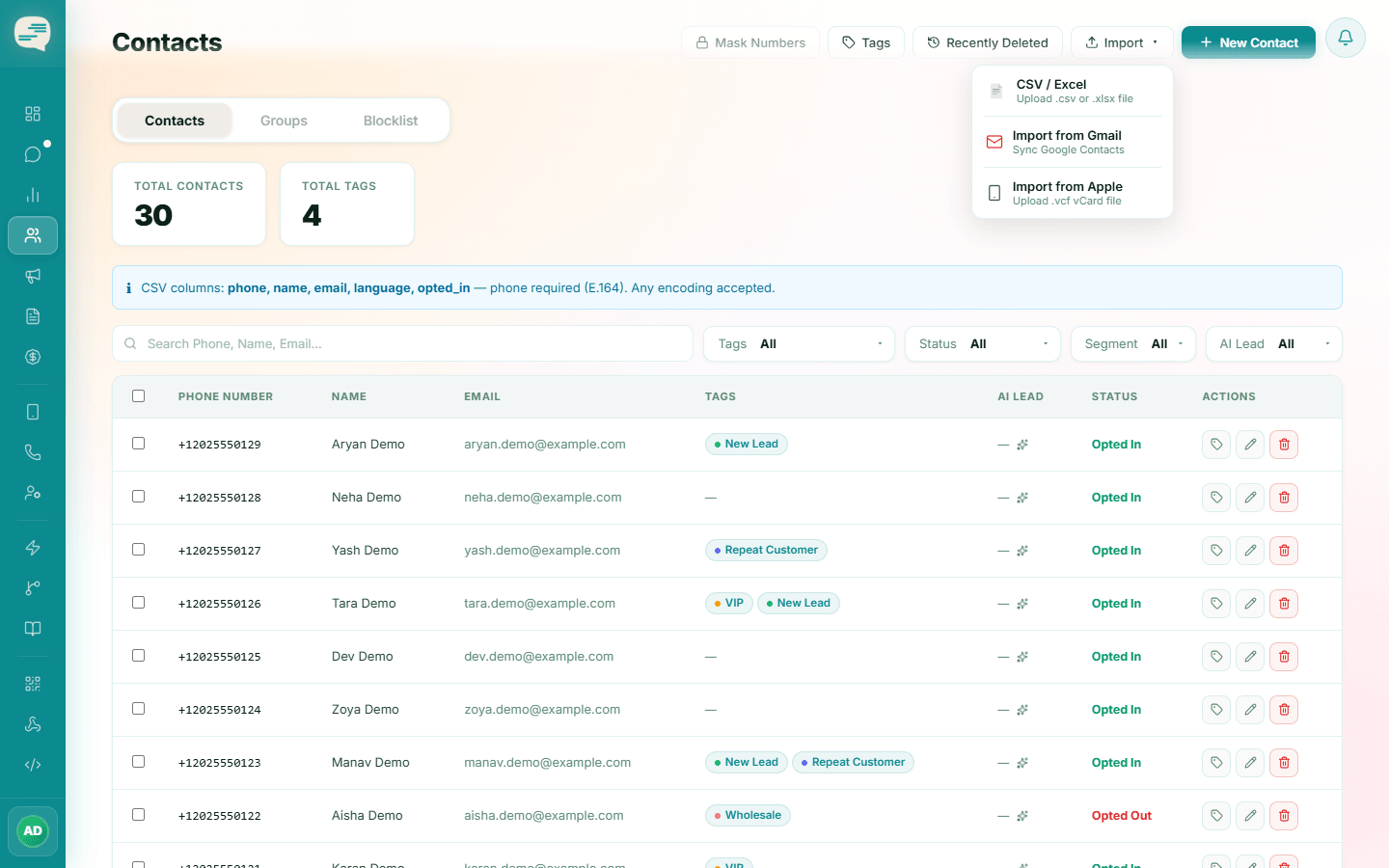1389x868 pixels.
Task: Switch to the Blocklist tab
Action: pos(391,121)
